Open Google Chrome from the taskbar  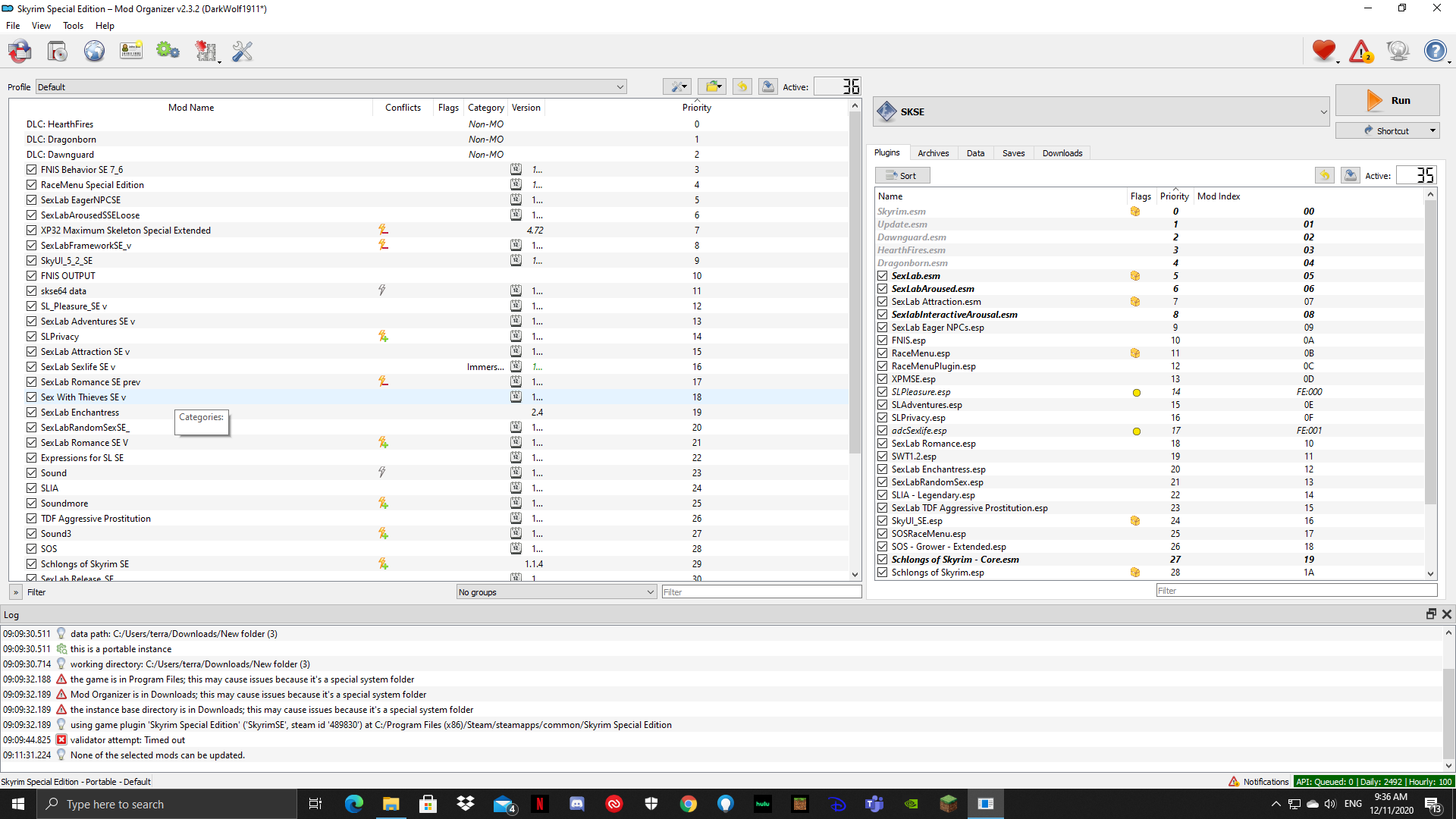[x=689, y=804]
